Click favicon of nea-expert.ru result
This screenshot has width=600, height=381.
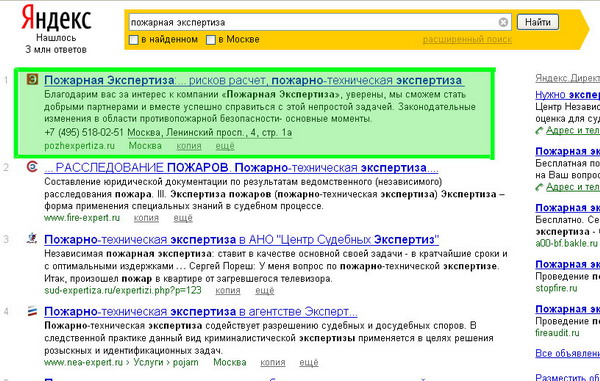click(x=32, y=311)
